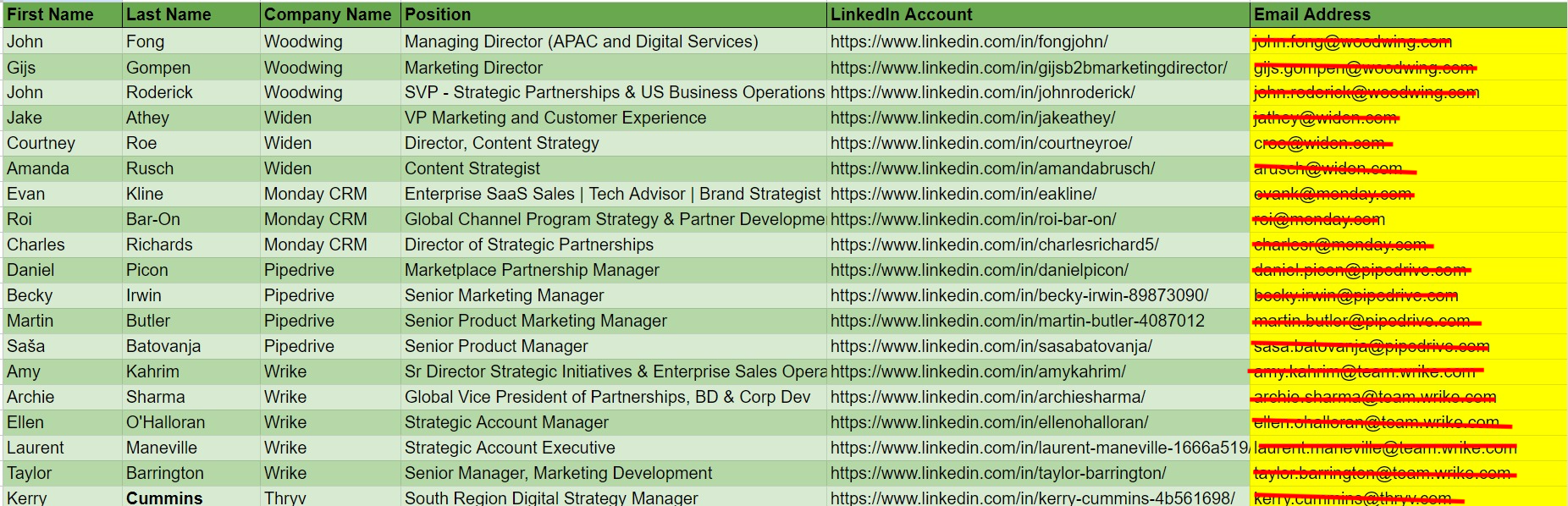The image size is (1568, 506).
Task: Open Archie Sharma's LinkedIn profile URL
Action: click(x=987, y=397)
